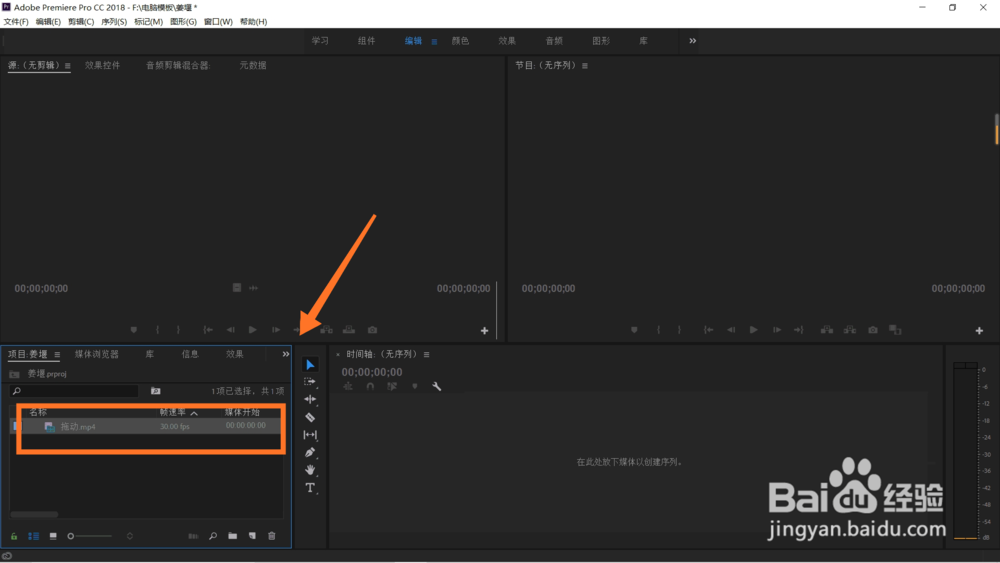
Task: Click the Lift button in Program monitor
Action: pos(827,330)
